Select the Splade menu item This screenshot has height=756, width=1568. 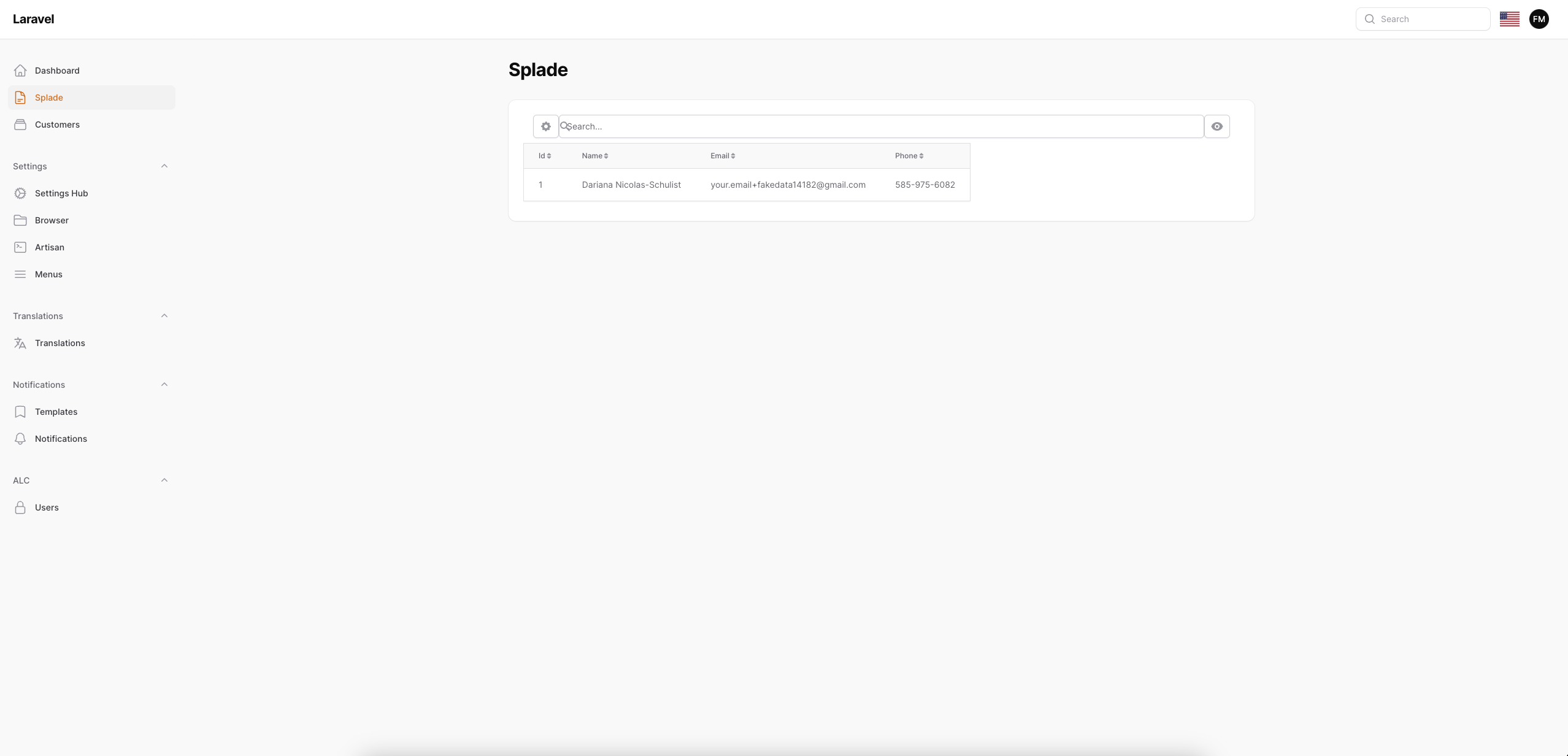click(x=49, y=98)
